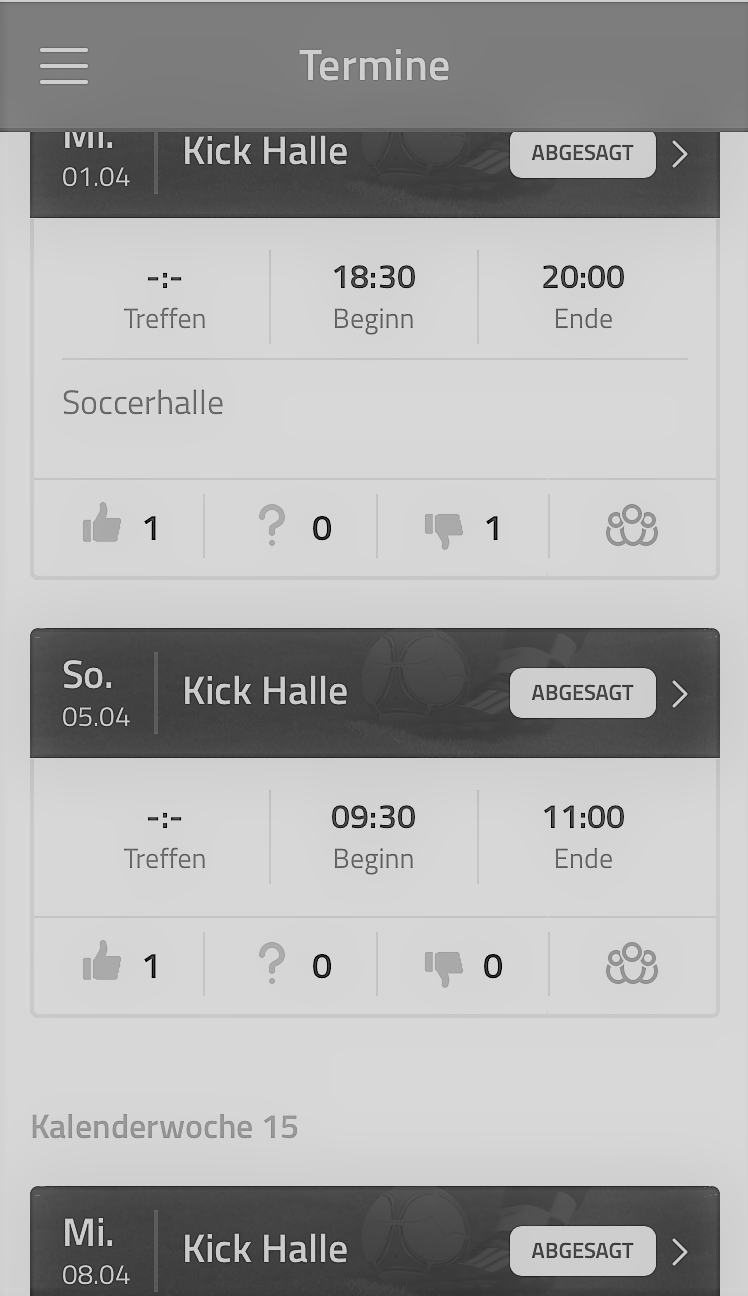The image size is (748, 1296).
Task: Open the hamburger navigation menu
Action: coord(64,66)
